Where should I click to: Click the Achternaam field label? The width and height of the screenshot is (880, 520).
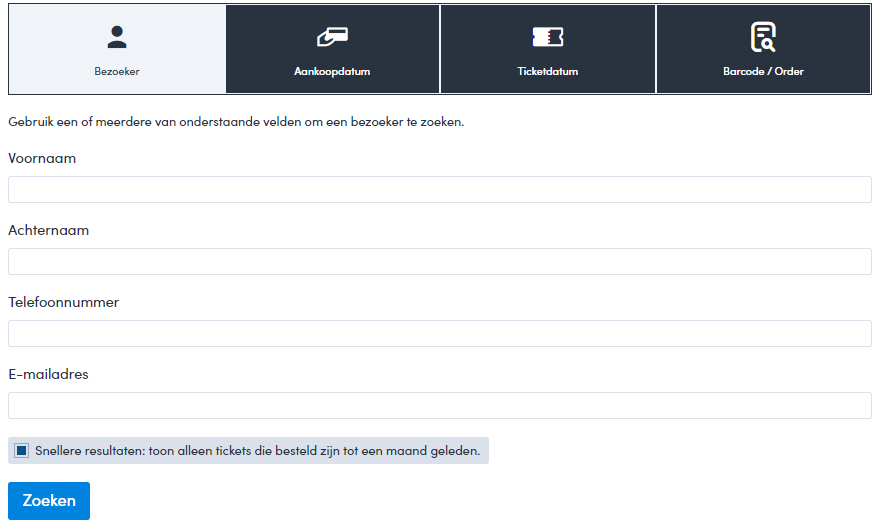click(48, 230)
